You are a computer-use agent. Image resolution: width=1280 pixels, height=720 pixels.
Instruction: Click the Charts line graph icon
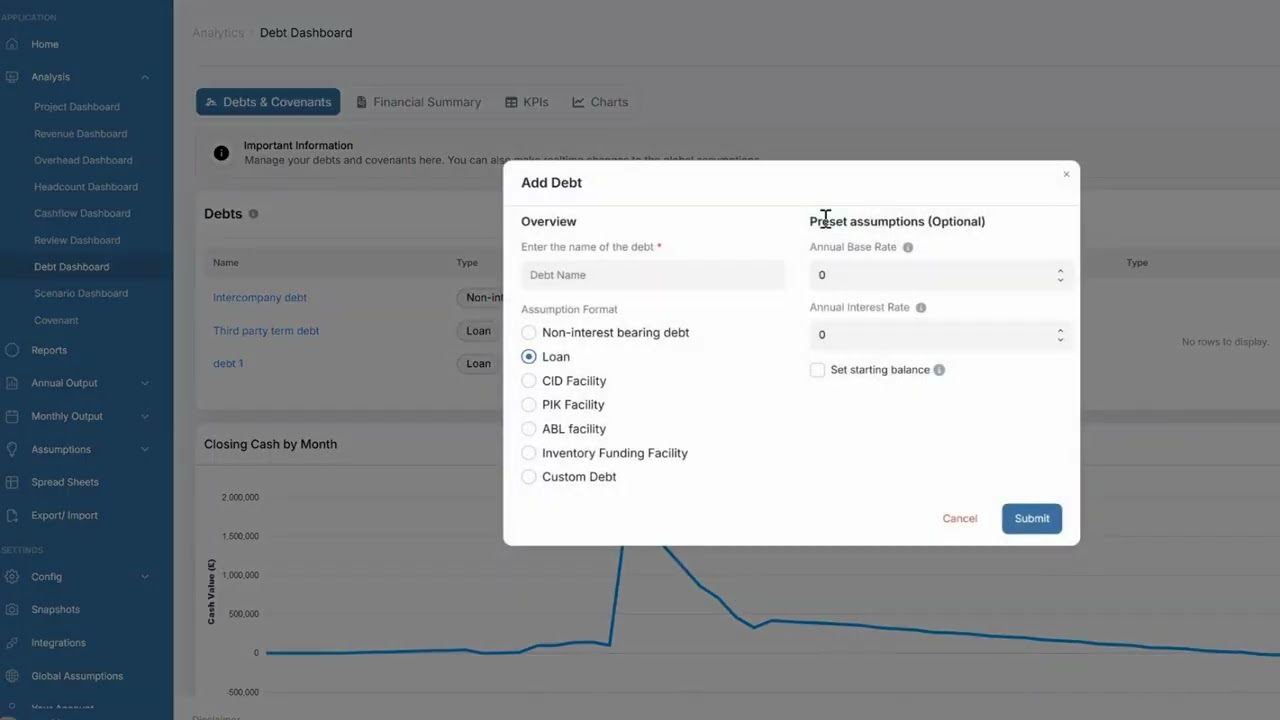point(578,102)
